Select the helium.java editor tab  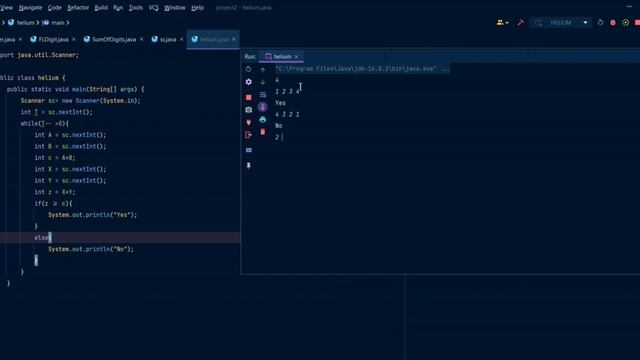214,40
